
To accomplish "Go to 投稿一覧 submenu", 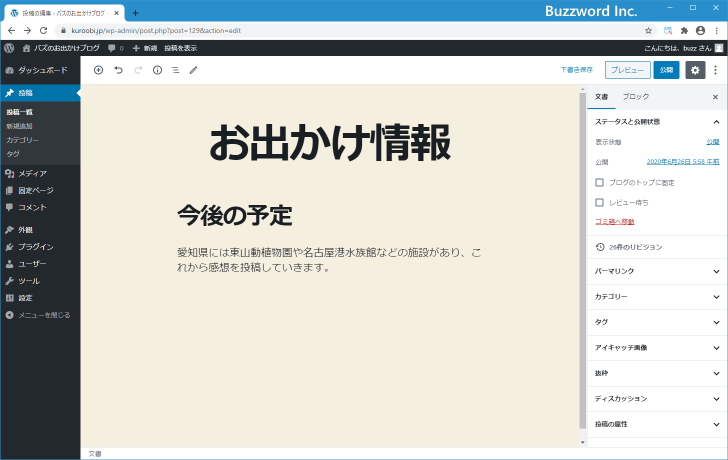I will point(20,112).
